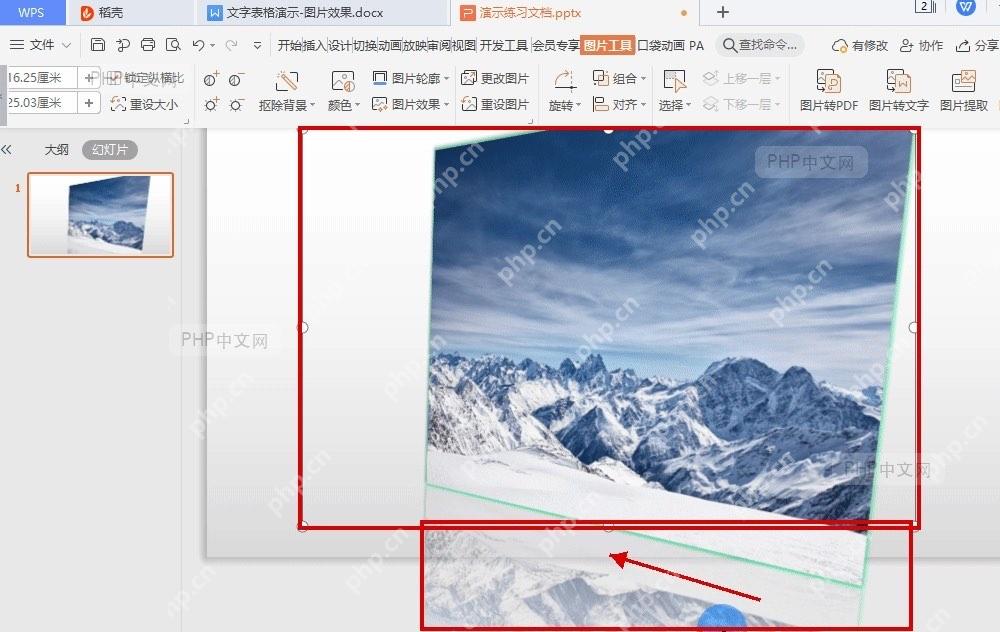Click the export-to-PDF icon beside Save
Viewport: 1000px width, 632px height.
(x=122, y=45)
